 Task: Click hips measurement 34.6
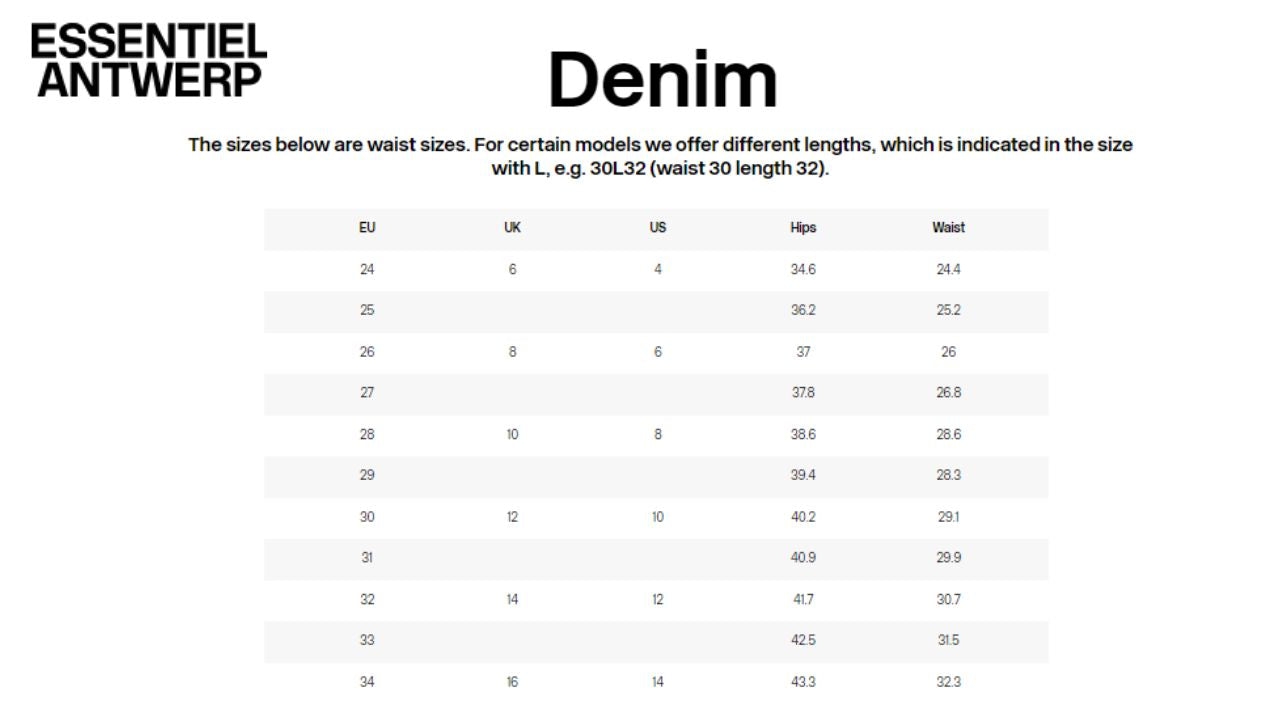[803, 270]
